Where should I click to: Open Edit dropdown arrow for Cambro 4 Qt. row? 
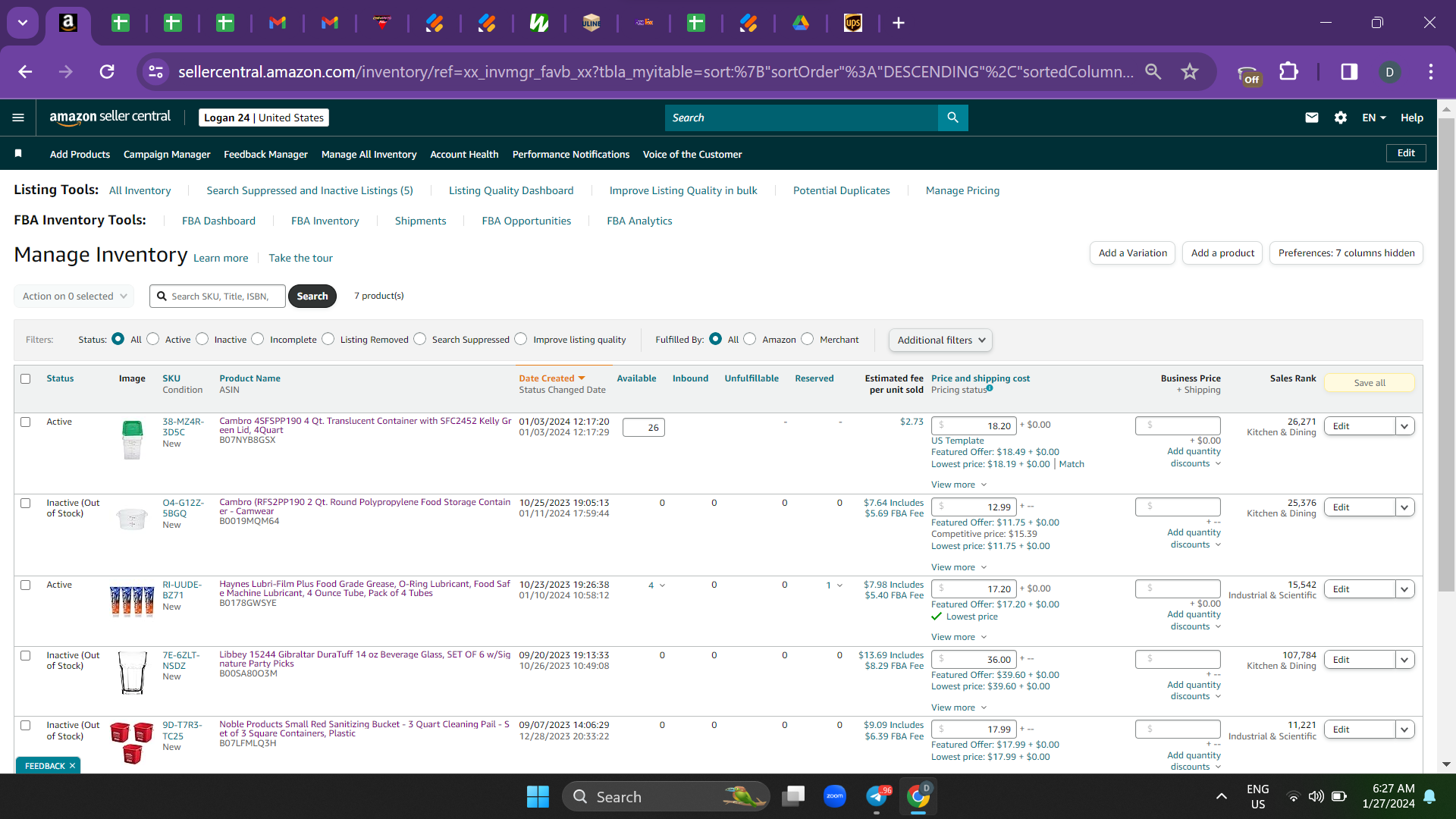click(1404, 426)
